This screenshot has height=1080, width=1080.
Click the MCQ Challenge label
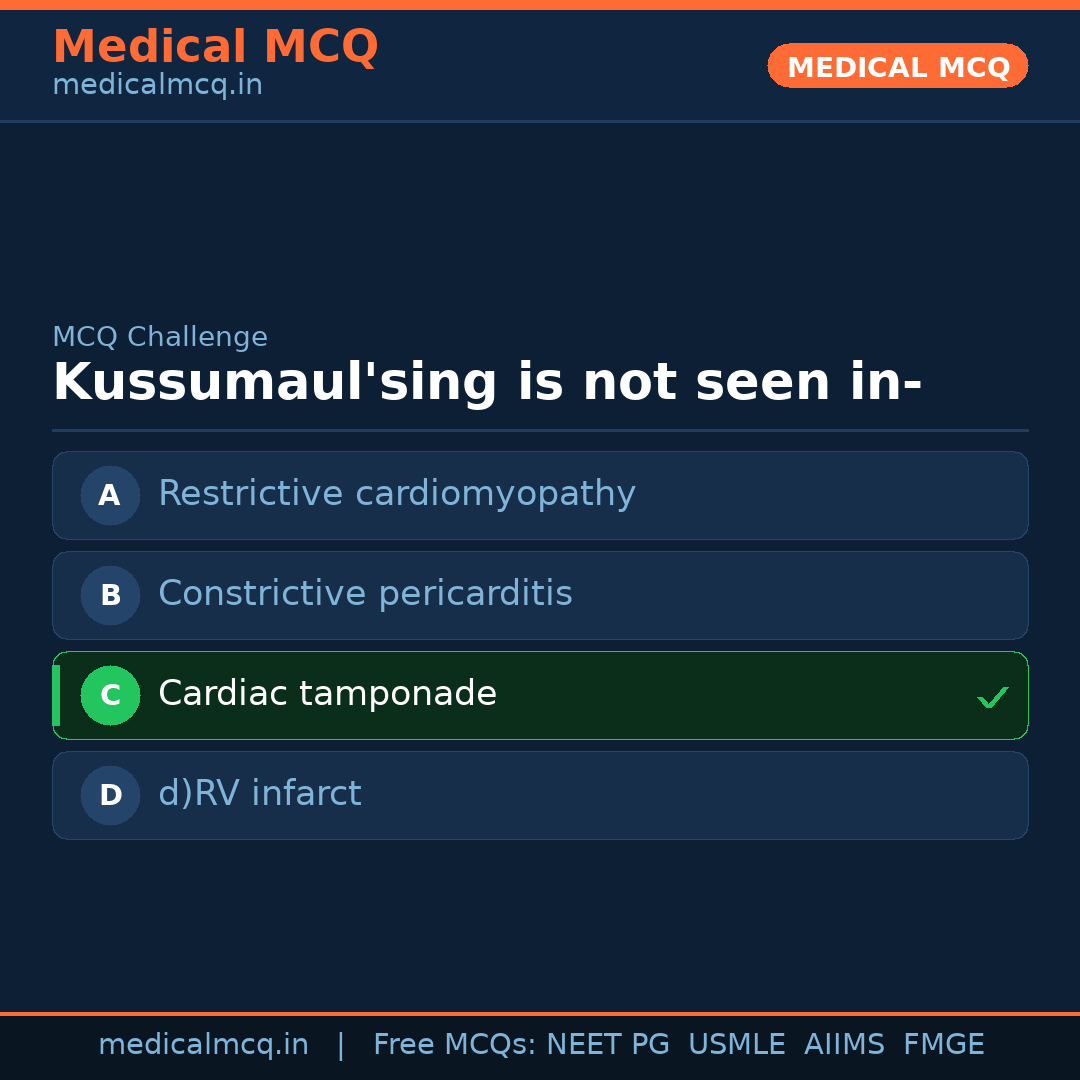(x=160, y=337)
